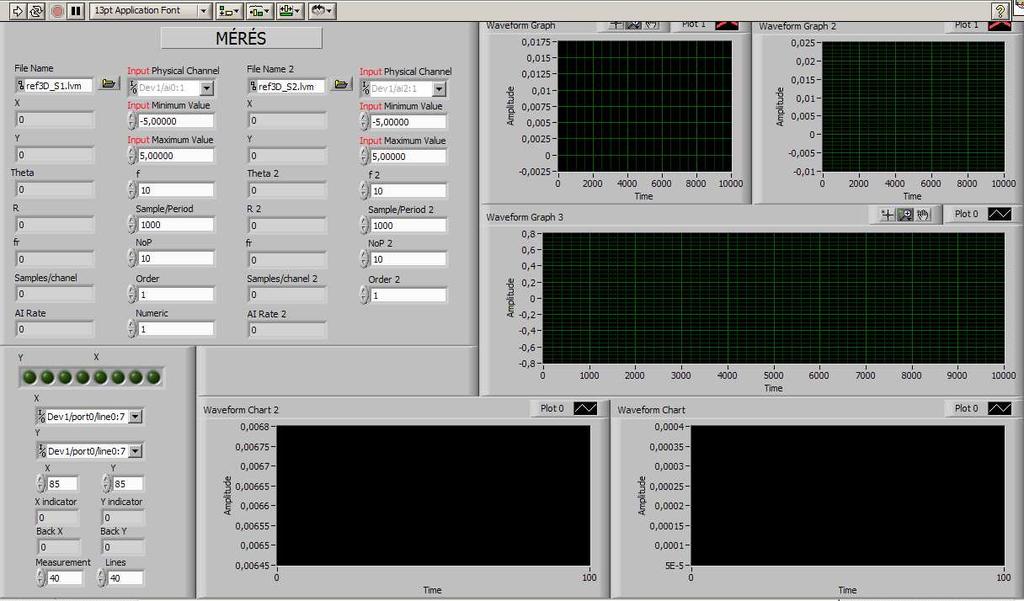Select the cursor movement tool on Waveform Graph 3
Viewport: 1024px width, 601px height.
click(887, 214)
